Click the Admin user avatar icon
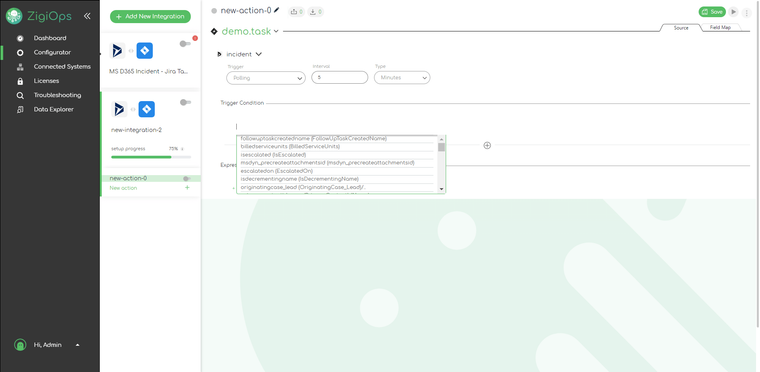Image resolution: width=760 pixels, height=372 pixels. [x=20, y=345]
